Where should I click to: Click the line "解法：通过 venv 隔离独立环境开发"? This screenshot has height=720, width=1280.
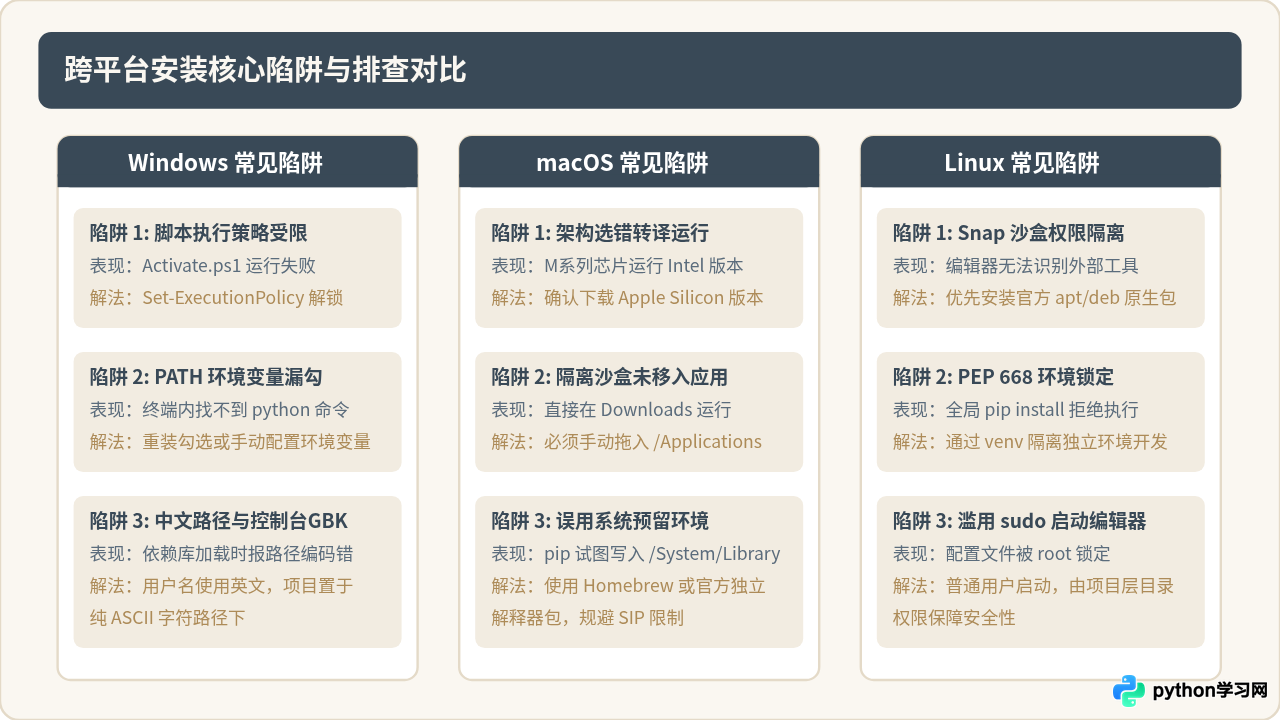tap(1030, 442)
